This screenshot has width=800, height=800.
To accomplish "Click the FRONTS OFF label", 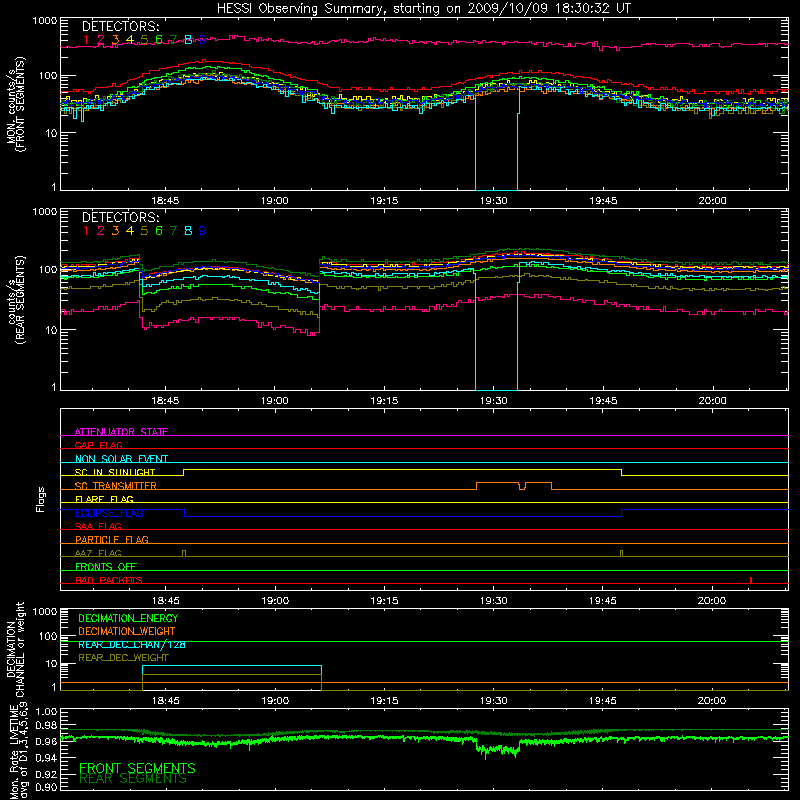I will [x=106, y=566].
